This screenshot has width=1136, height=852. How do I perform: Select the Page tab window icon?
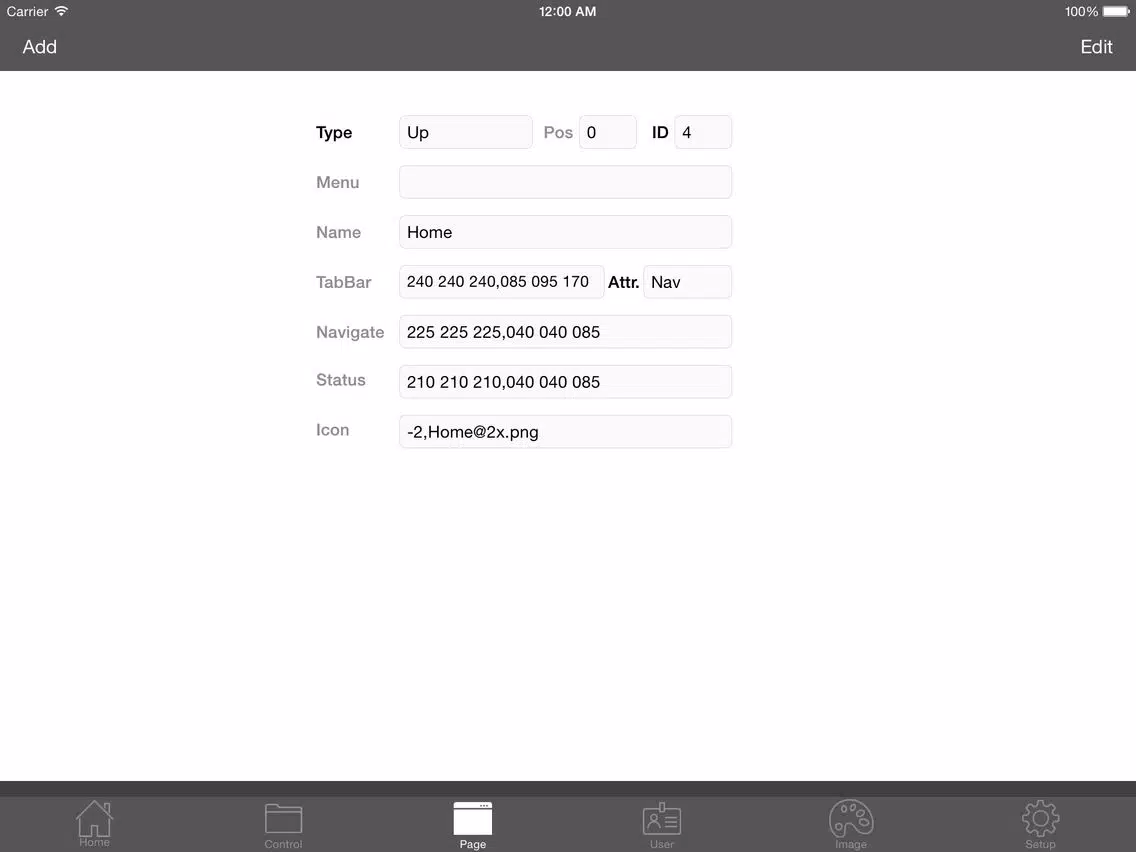click(472, 819)
